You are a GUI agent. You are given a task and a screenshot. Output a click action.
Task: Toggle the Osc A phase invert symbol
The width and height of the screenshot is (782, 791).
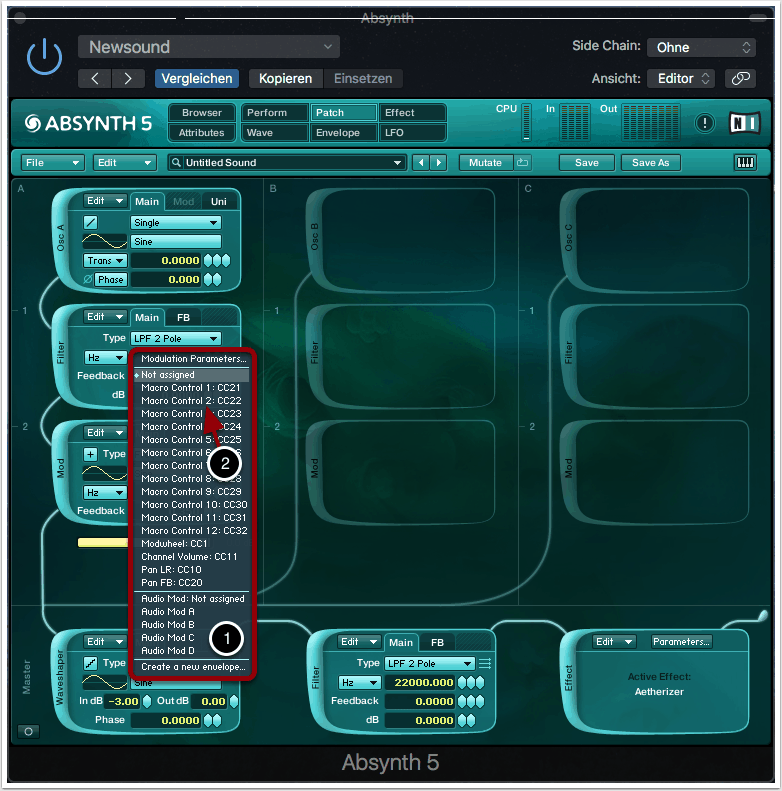pos(87,279)
